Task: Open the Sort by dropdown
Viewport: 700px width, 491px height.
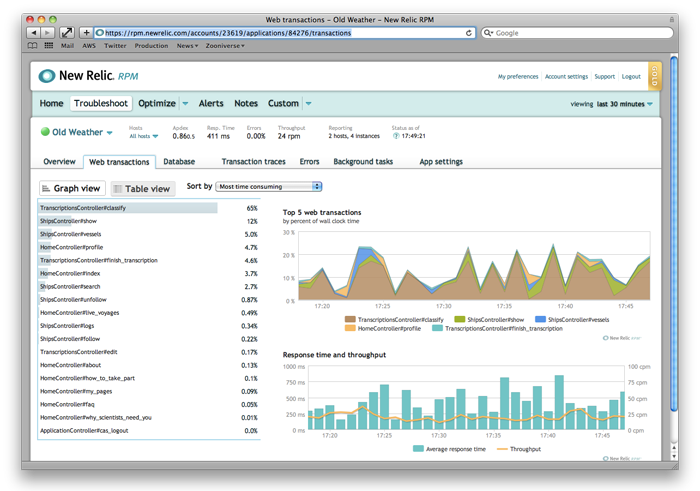Action: [269, 187]
